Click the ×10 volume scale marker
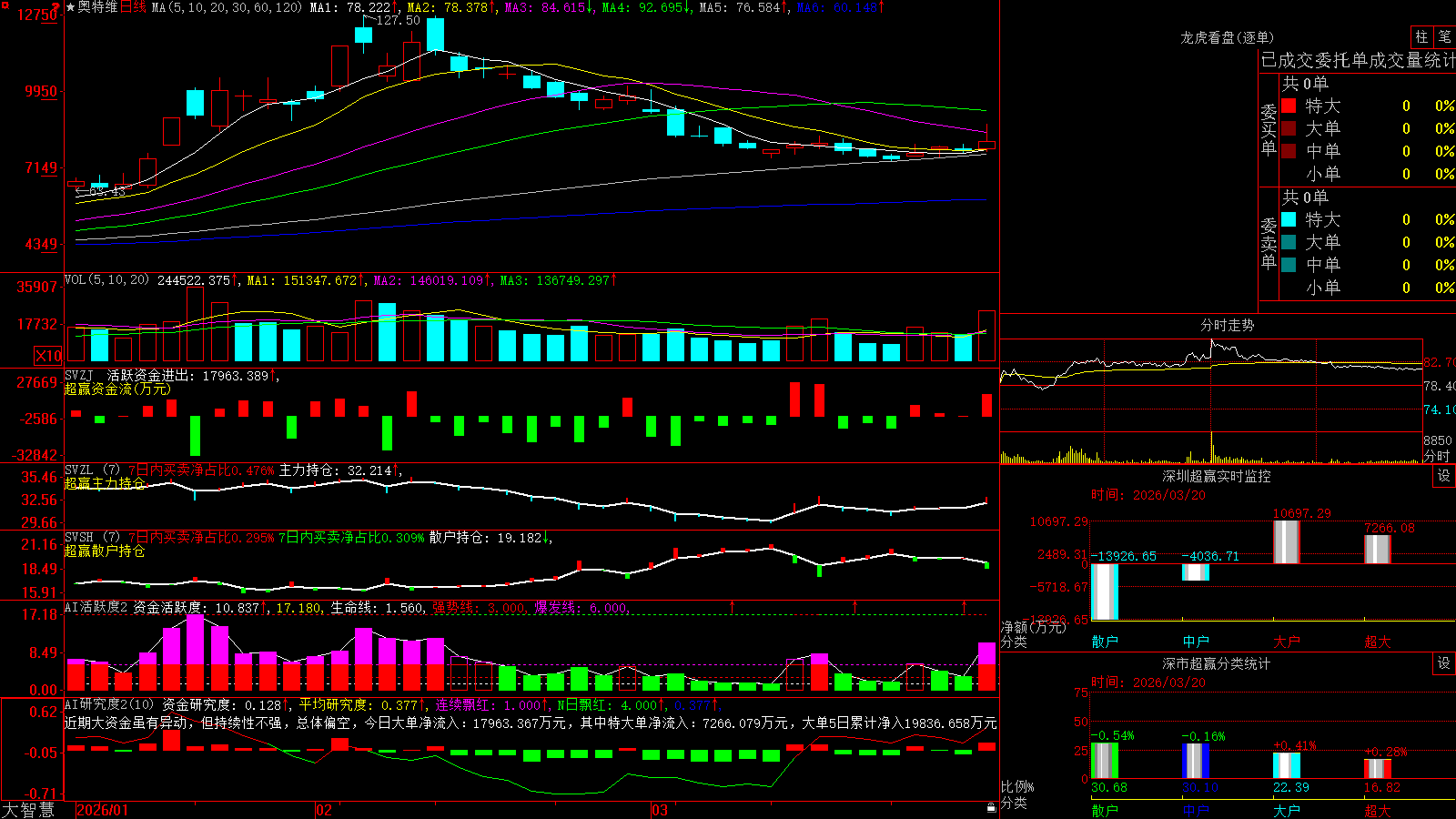 coord(48,356)
